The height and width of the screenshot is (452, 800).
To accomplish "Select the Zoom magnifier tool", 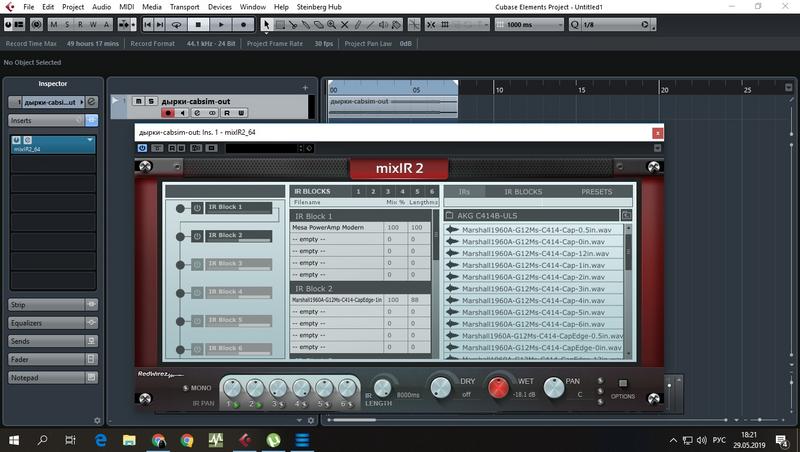I will click(x=332, y=24).
